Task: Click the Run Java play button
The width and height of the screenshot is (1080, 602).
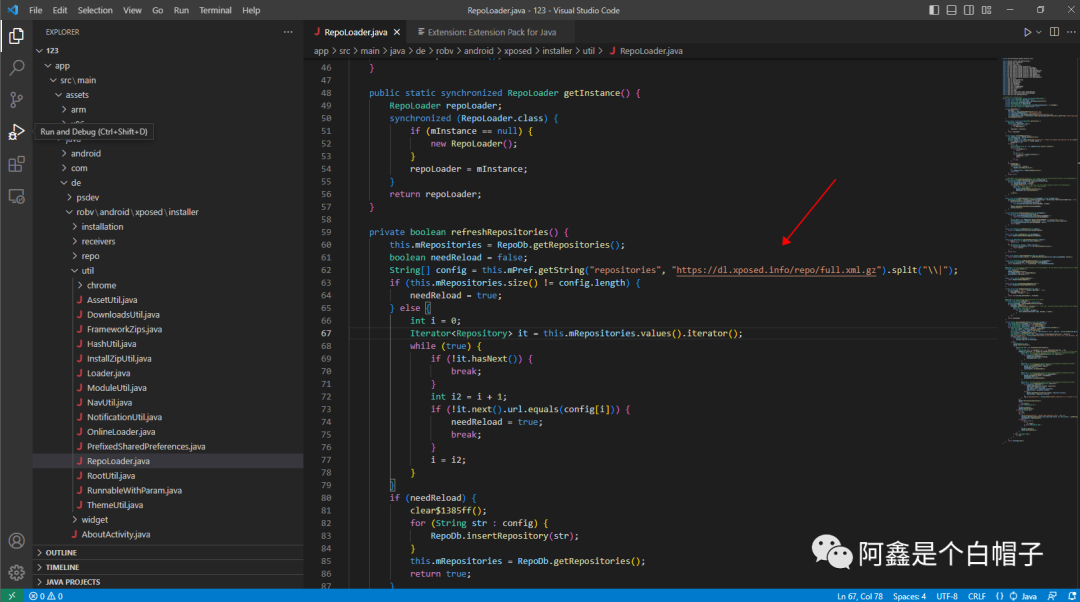Action: (1027, 32)
